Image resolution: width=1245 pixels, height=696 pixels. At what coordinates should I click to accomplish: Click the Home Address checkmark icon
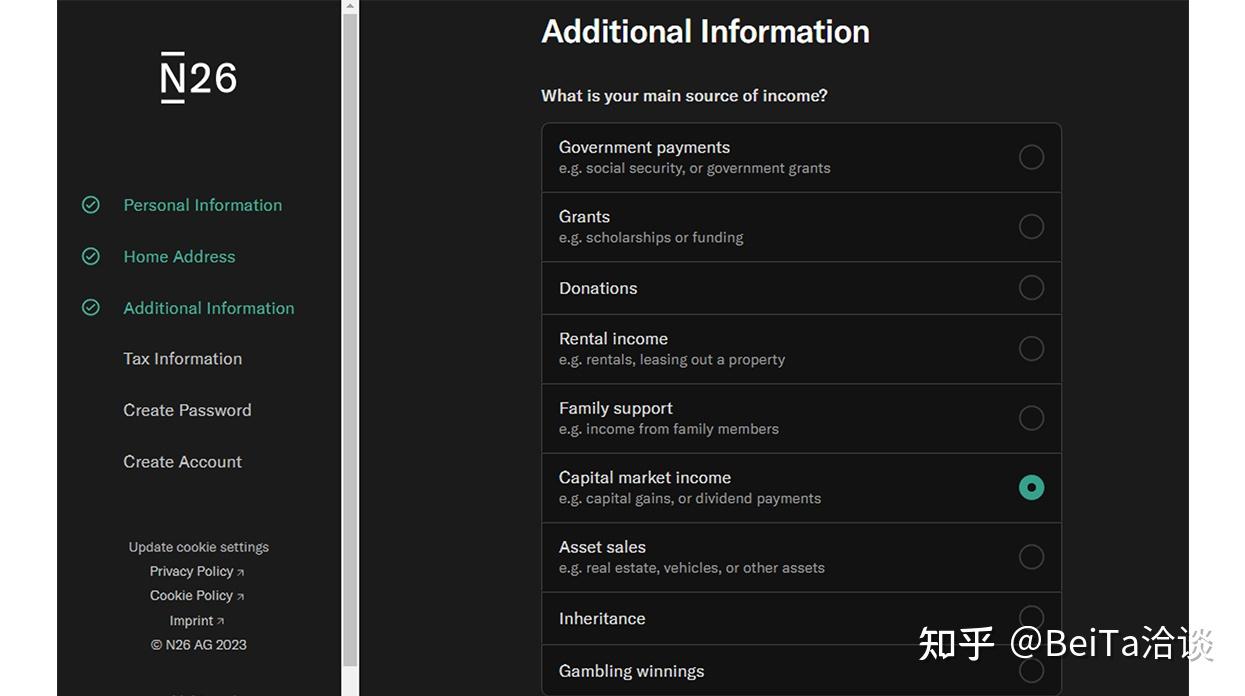point(91,257)
